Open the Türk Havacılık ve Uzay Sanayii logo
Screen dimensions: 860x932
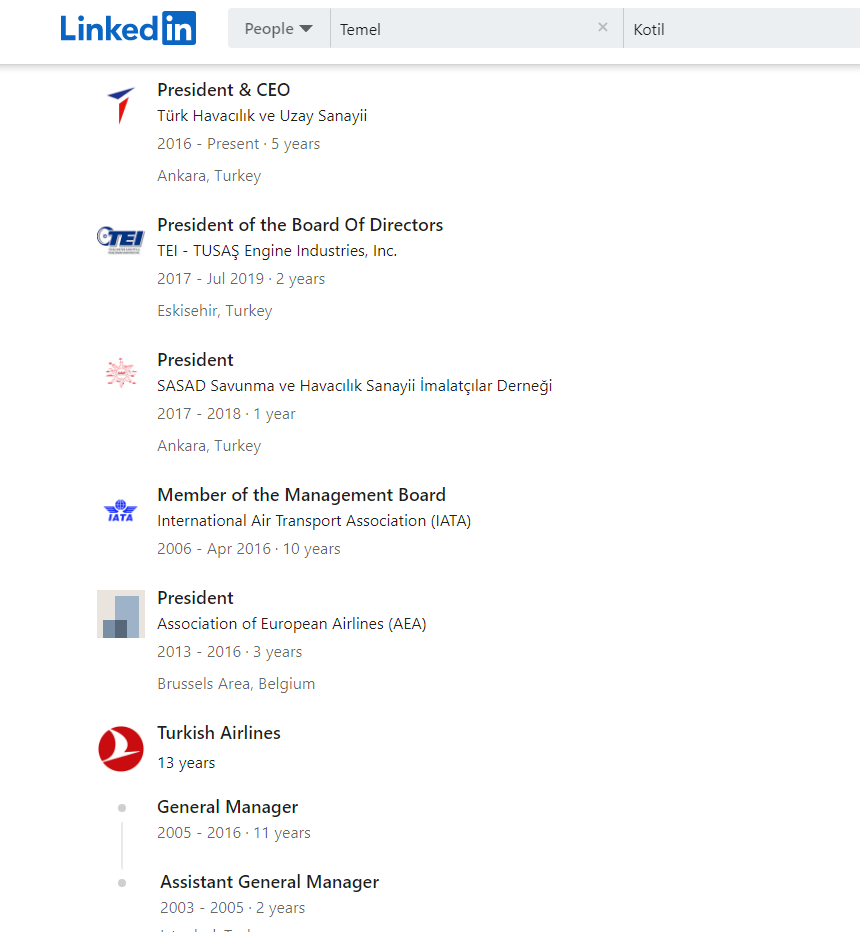pos(121,105)
